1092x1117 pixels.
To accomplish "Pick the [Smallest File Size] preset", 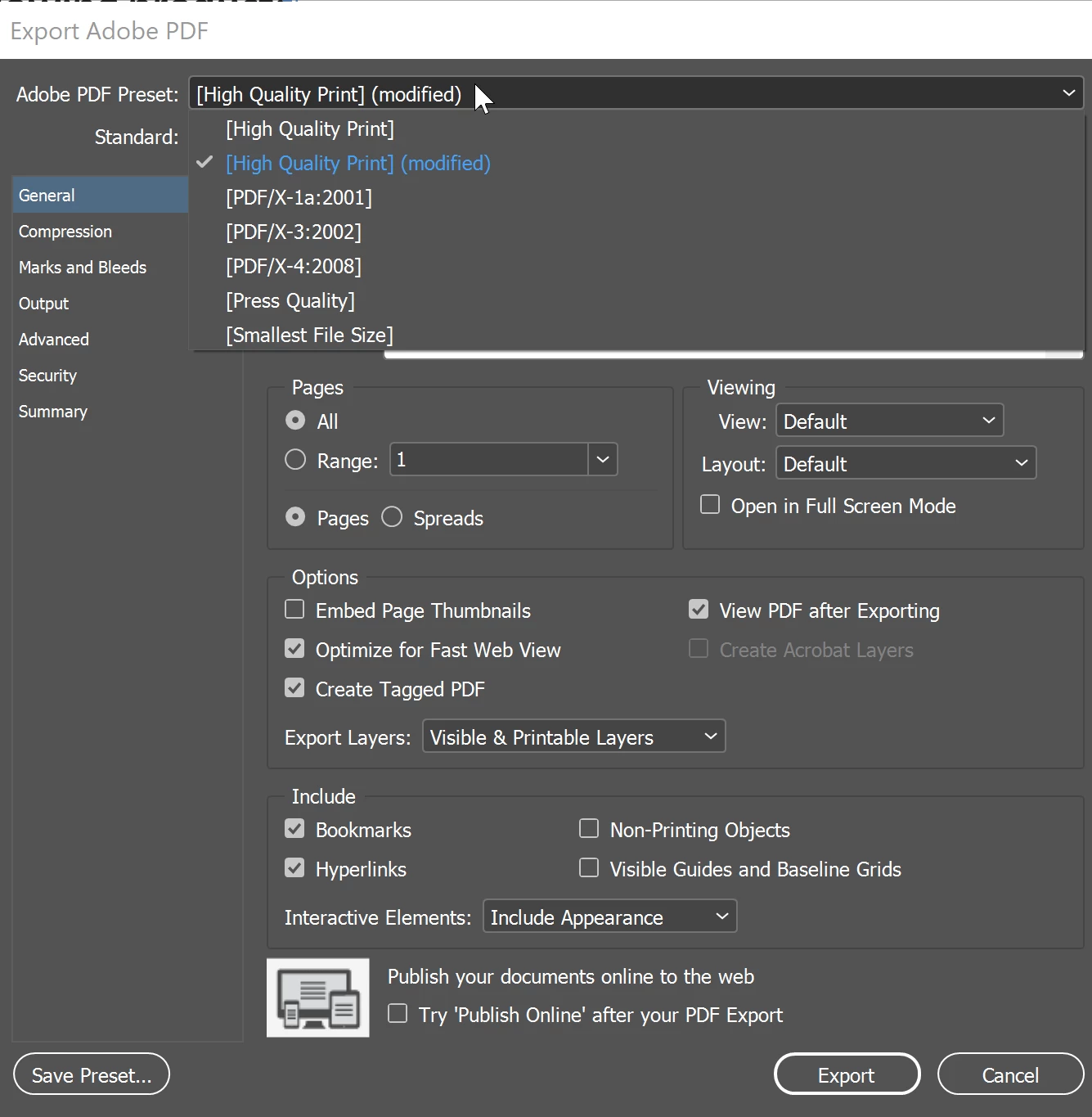I will coord(636,336).
